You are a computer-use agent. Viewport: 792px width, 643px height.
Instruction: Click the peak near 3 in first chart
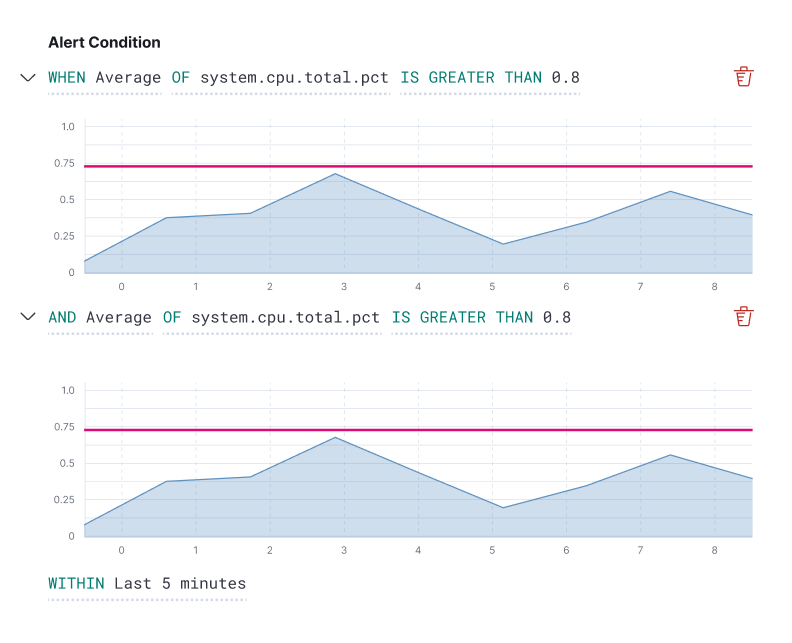335,174
